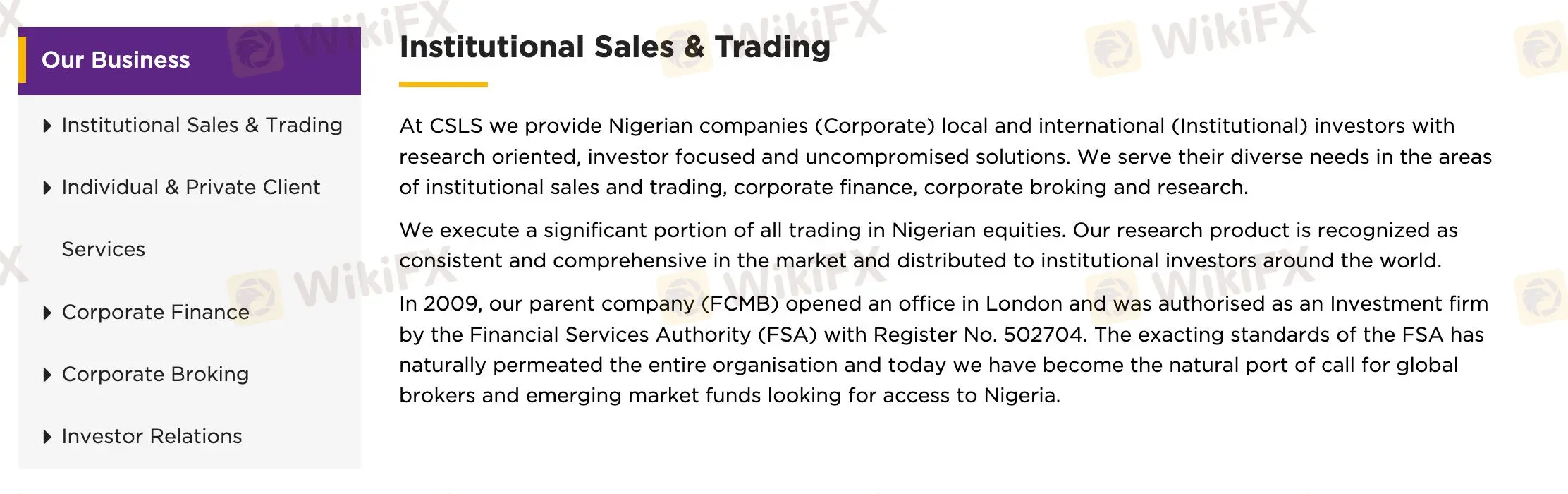This screenshot has height=494, width=1568.
Task: Click the arrow icon next to Corporate Finance
Action: [47, 312]
